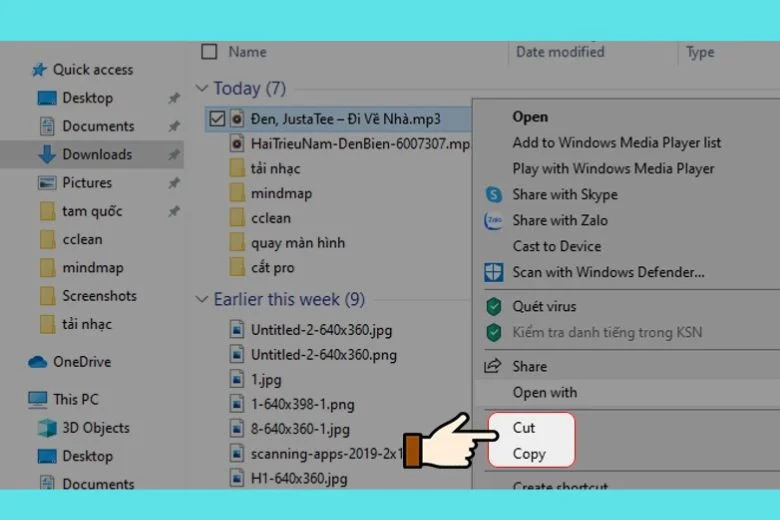Sort by the Type column header

pos(700,52)
